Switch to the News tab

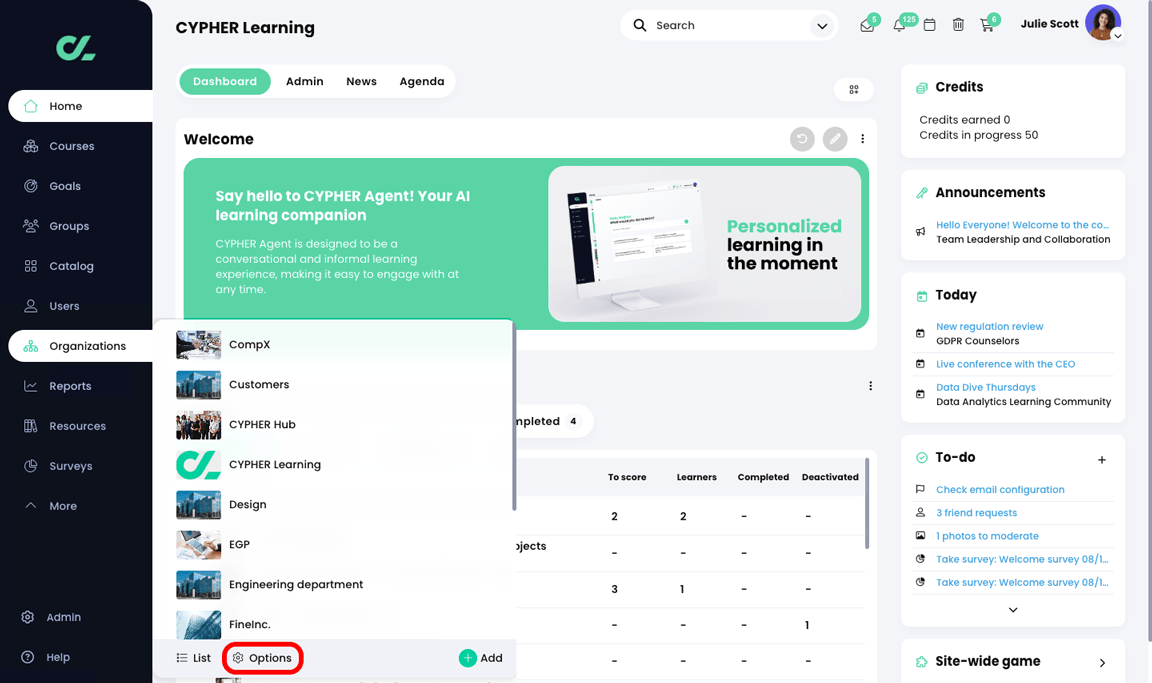(361, 82)
